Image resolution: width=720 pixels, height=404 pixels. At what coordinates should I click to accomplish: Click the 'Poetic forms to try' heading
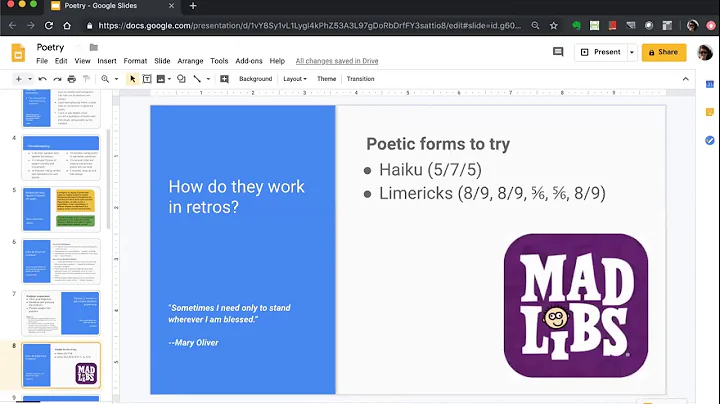(x=438, y=144)
